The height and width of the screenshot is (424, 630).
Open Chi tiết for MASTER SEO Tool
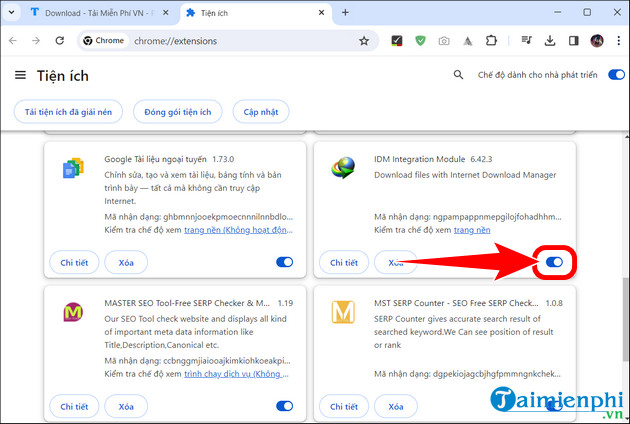(74, 406)
